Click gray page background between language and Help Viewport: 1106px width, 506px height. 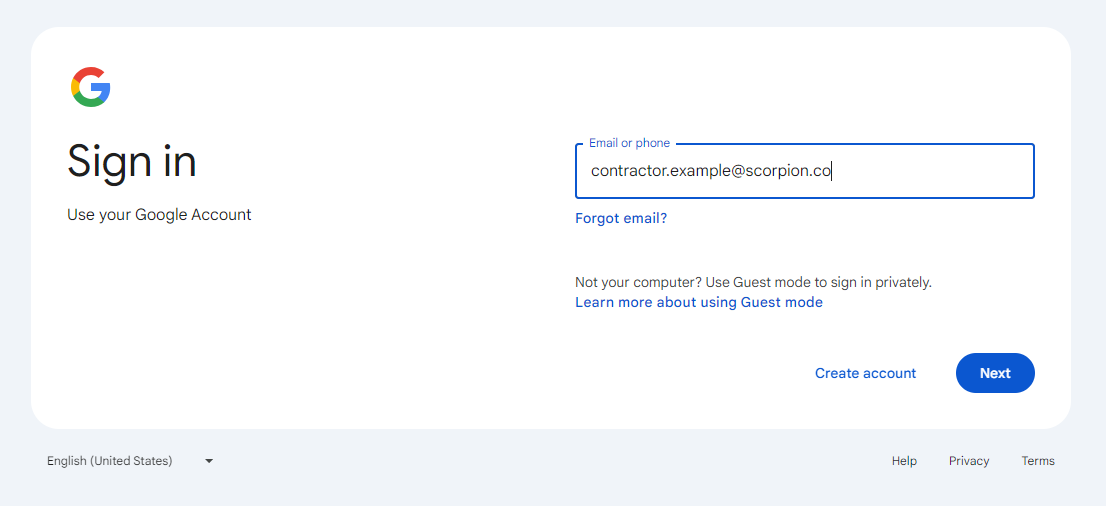tap(550, 461)
